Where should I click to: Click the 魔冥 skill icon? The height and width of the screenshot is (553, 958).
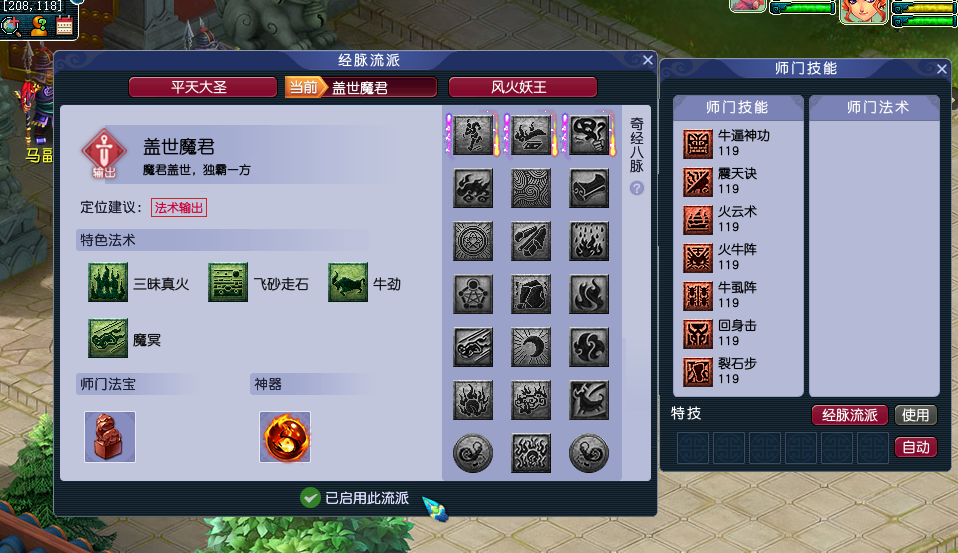pyautogui.click(x=108, y=338)
